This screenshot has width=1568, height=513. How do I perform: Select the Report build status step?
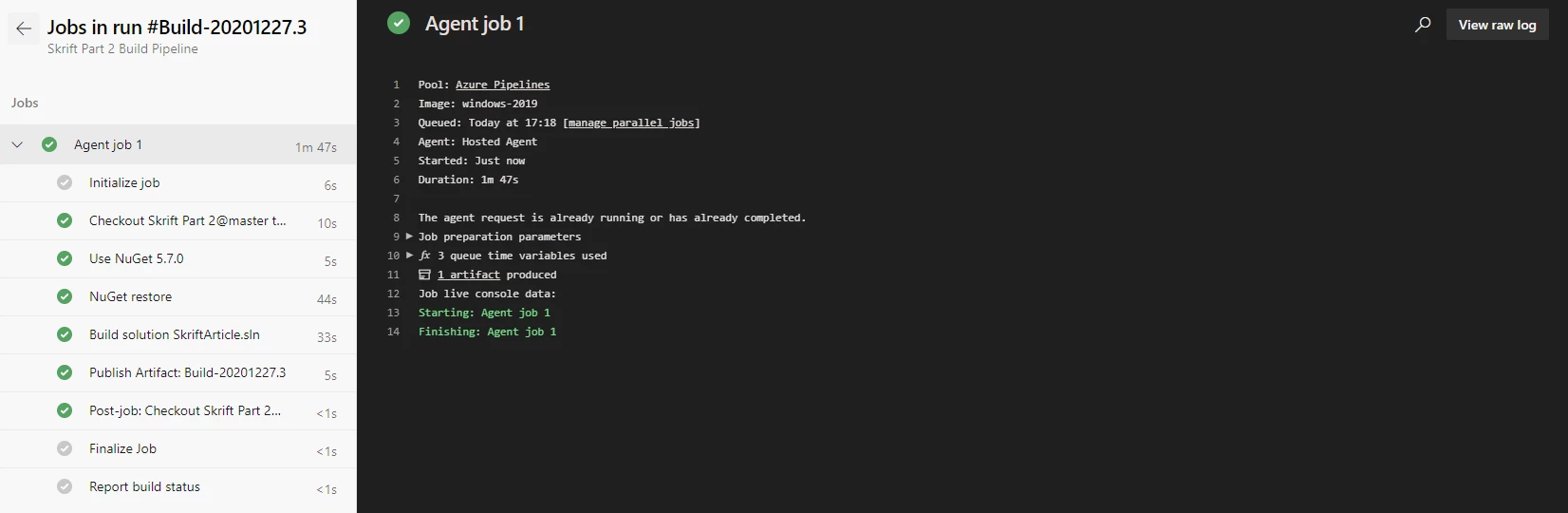[178, 486]
